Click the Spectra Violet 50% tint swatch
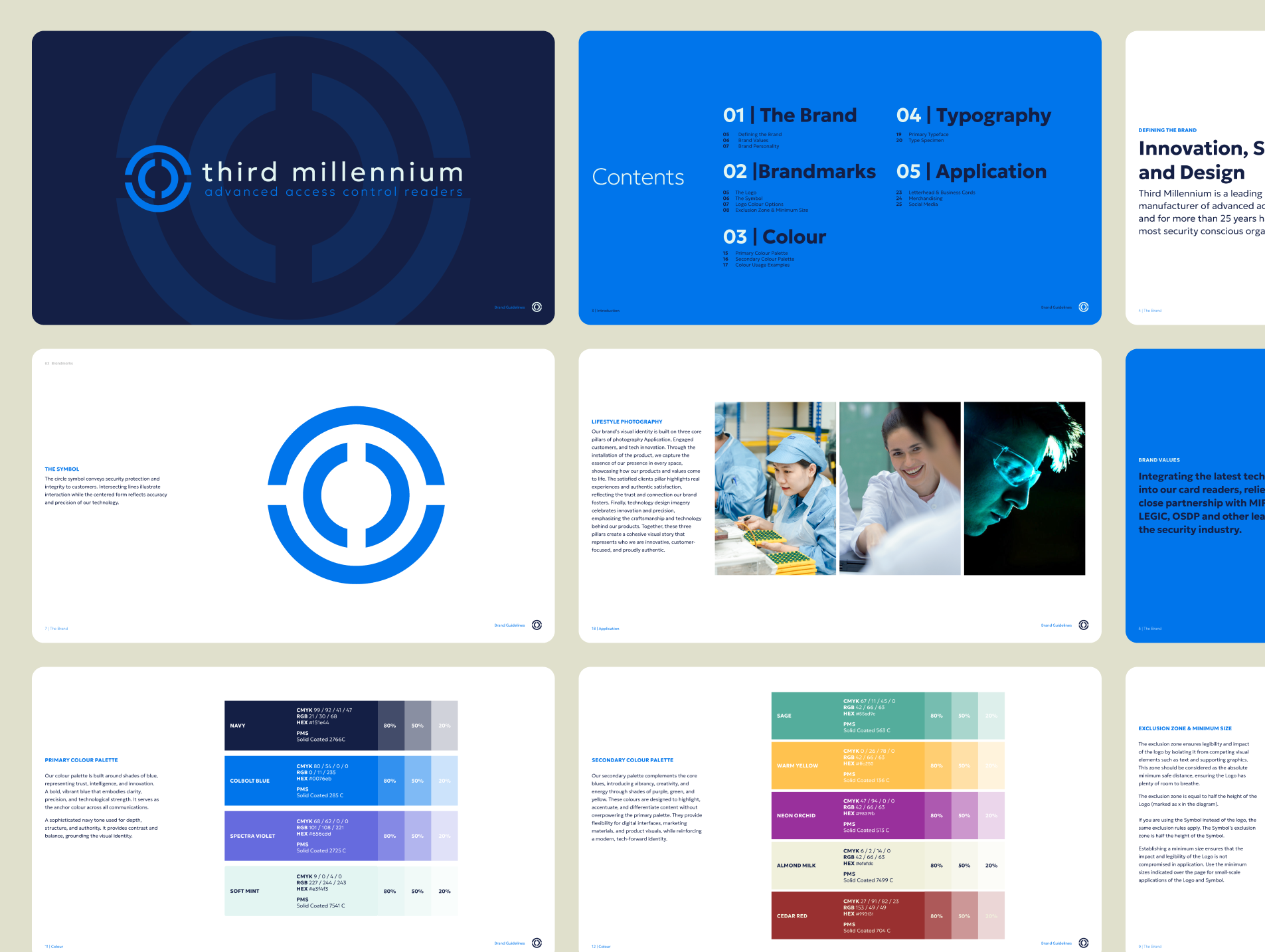 point(418,836)
